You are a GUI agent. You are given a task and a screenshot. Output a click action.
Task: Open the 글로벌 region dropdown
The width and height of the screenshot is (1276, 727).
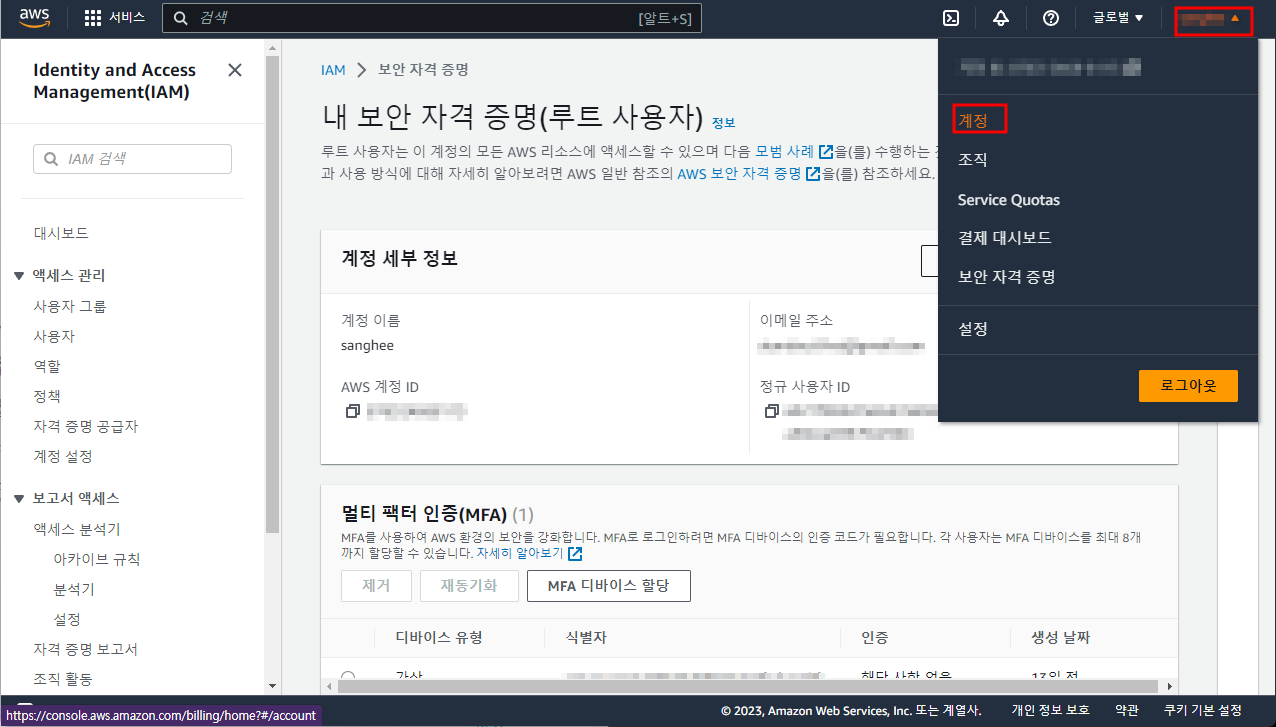(1118, 18)
